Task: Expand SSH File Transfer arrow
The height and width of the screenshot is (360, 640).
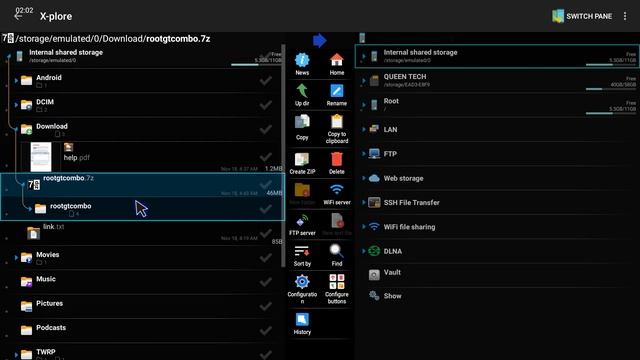Action: point(364,202)
